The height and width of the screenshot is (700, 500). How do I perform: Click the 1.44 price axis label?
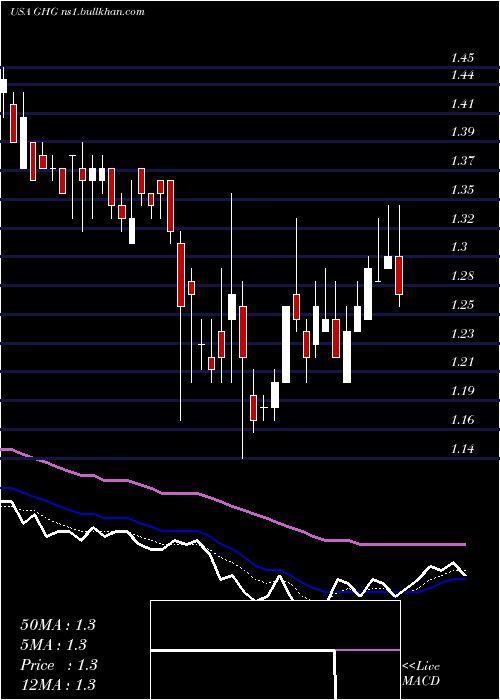coord(462,75)
